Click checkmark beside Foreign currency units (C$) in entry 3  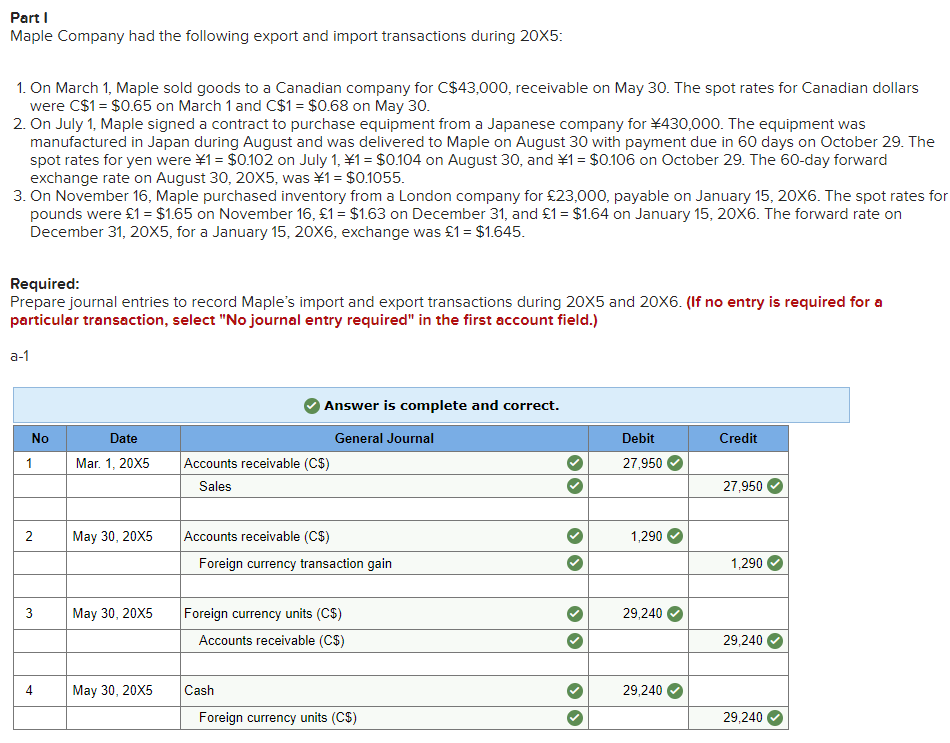click(573, 613)
